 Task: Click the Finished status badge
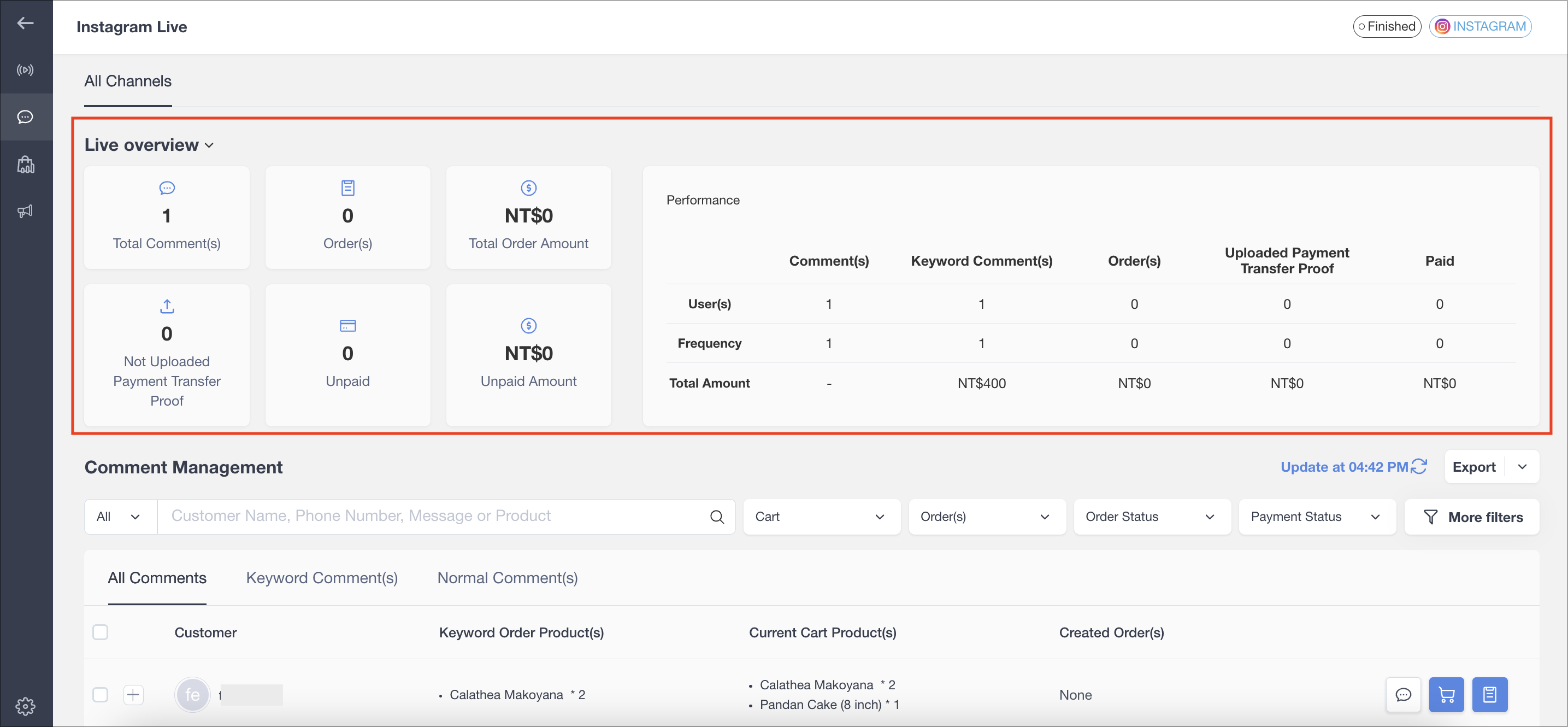pos(1387,26)
